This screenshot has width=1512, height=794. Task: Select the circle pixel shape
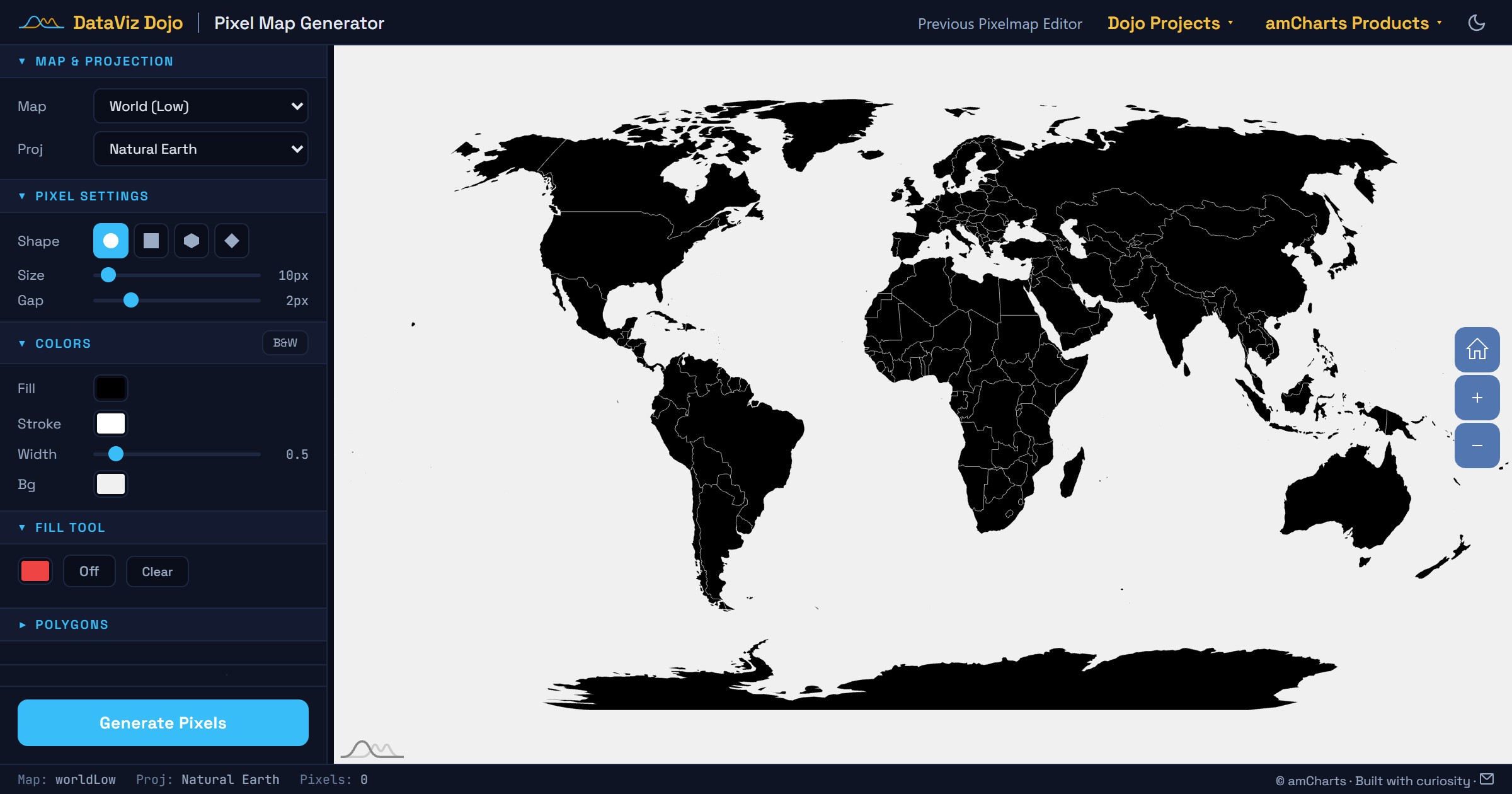[111, 241]
